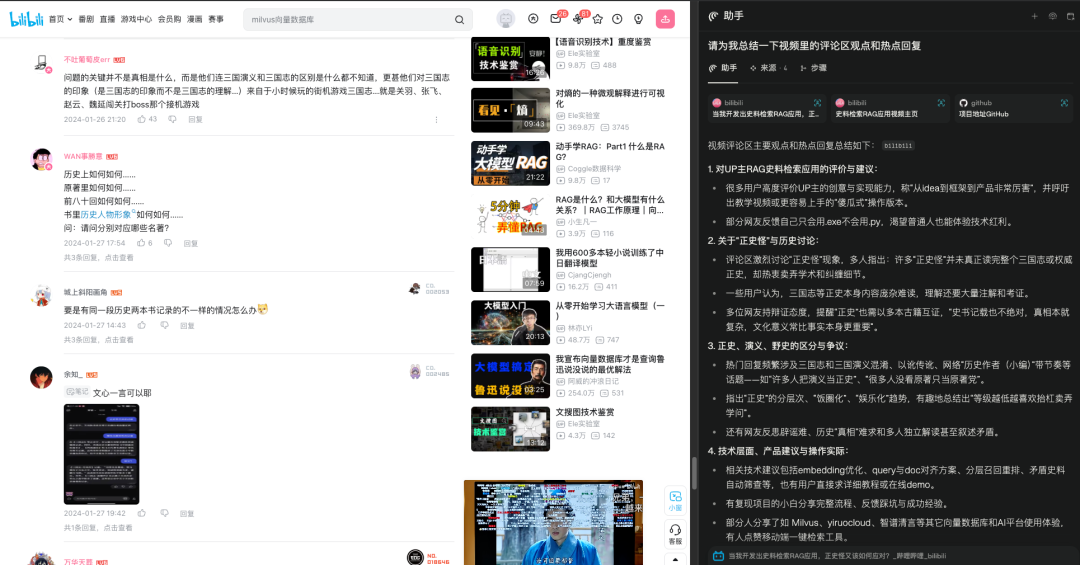This screenshot has width=1080, height=565.
Task: Expand 3 replies under WAN事勝意 comment
Action: [98, 258]
